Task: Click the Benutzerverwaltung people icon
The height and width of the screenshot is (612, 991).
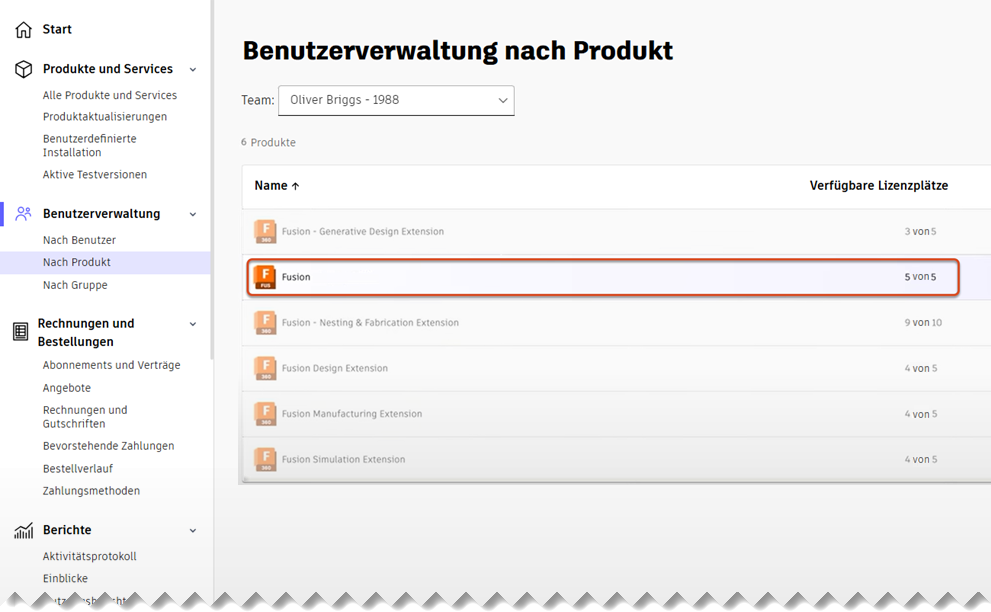Action: pyautogui.click(x=23, y=214)
